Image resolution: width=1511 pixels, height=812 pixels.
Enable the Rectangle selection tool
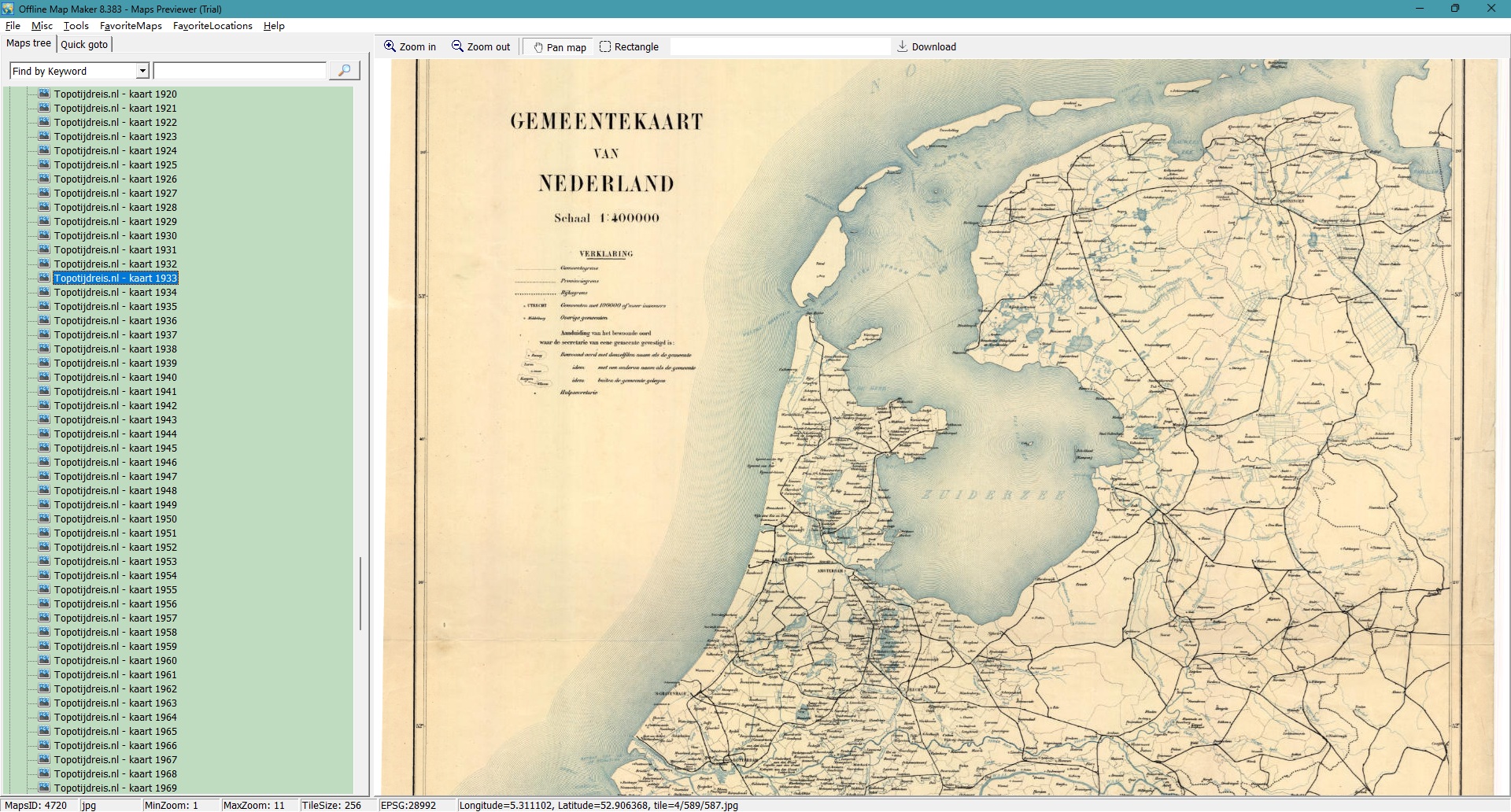(605, 46)
